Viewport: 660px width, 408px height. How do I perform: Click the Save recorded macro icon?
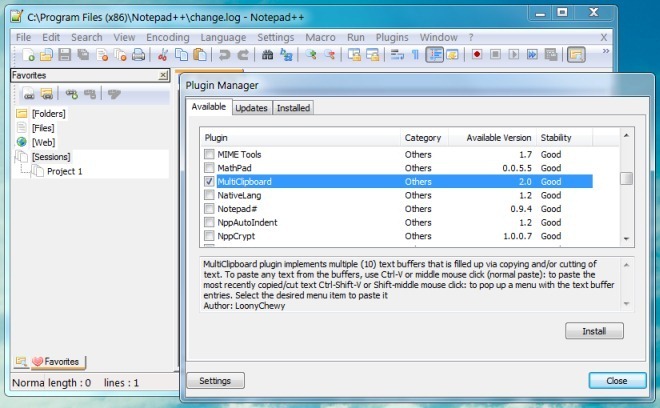[551, 55]
